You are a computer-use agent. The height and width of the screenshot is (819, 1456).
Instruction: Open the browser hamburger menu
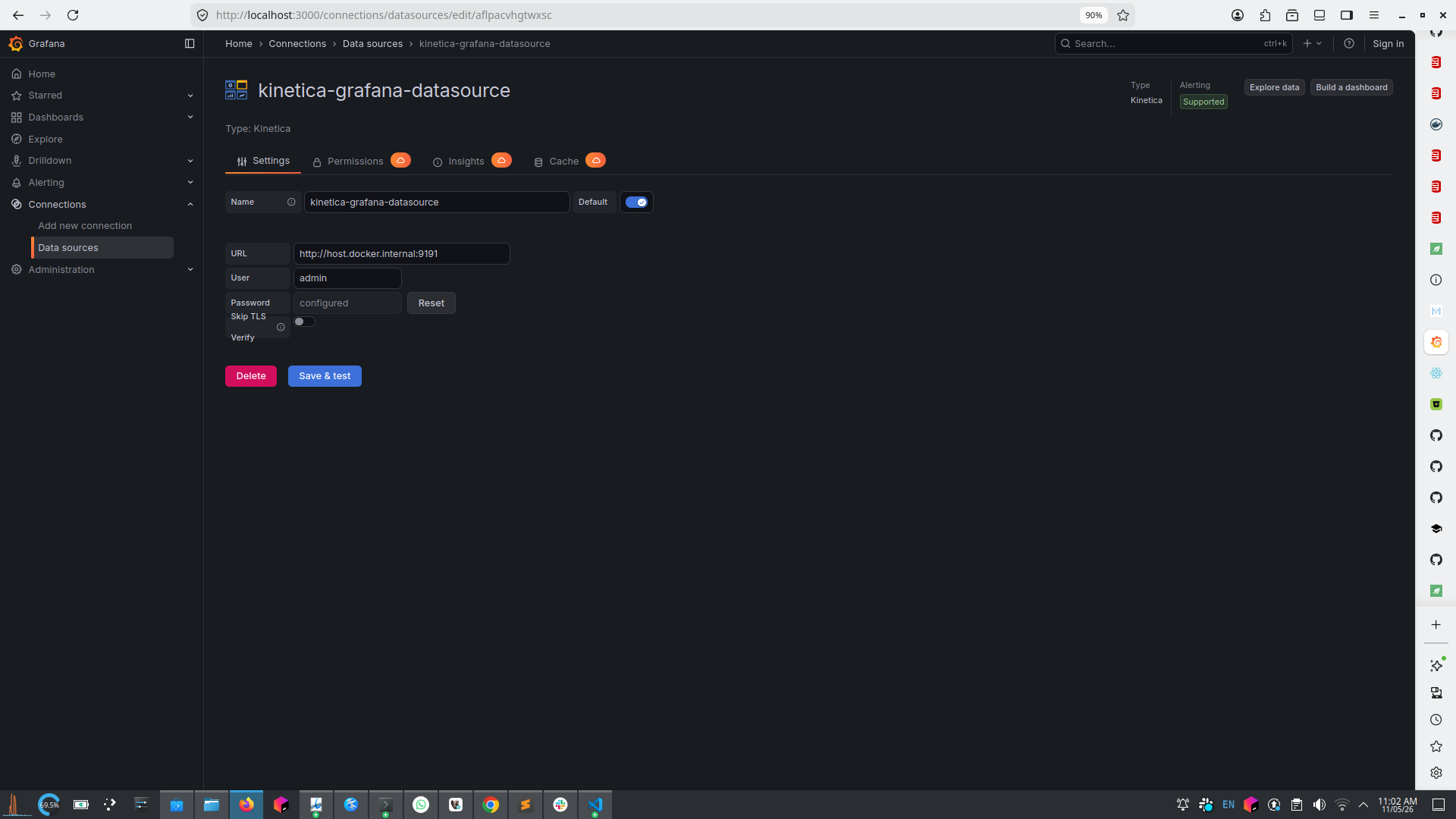point(1374,15)
